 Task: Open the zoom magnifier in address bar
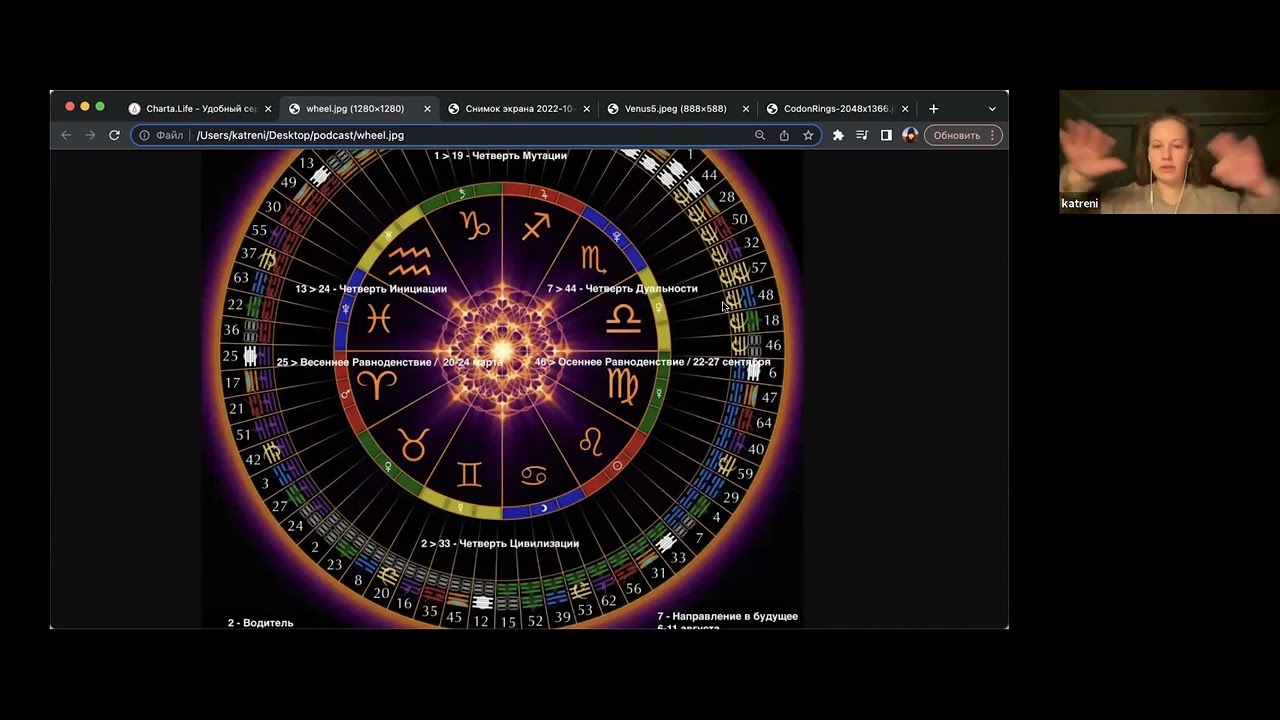click(x=760, y=135)
